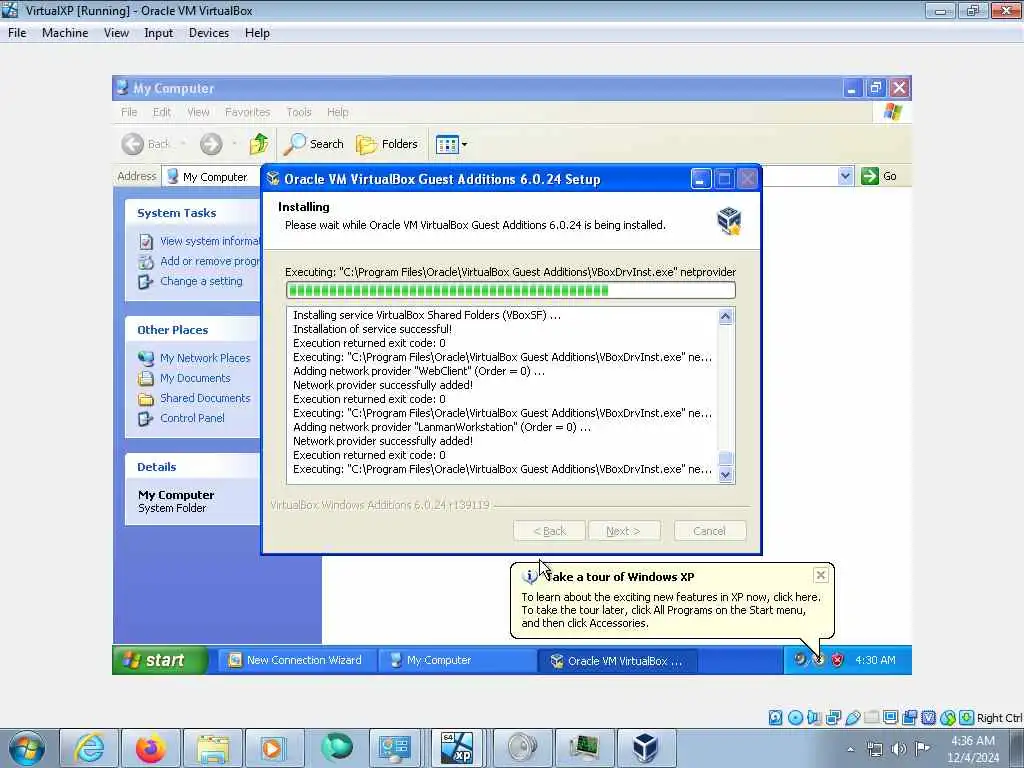This screenshot has height=768, width=1024.
Task: Open My Documents in Other Places
Action: (x=195, y=378)
